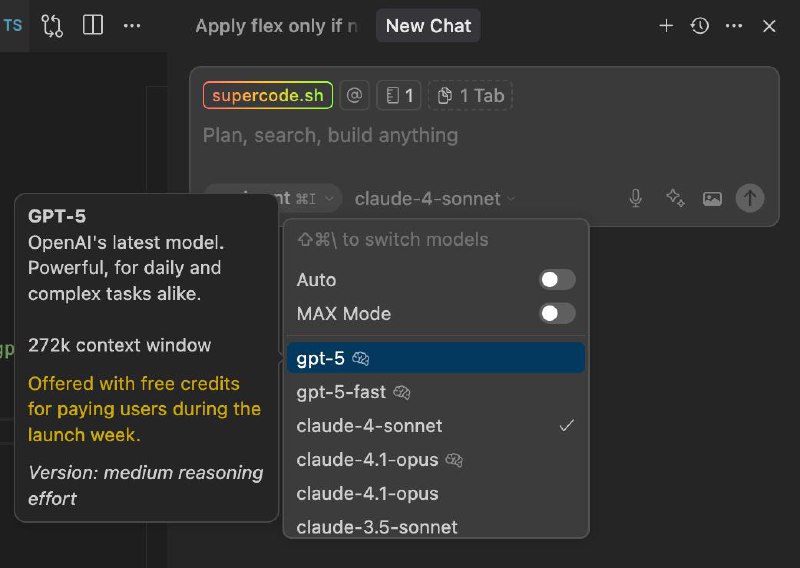This screenshot has height=568, width=800.
Task: Open chat panel more options beside history icon
Action: (x=734, y=26)
